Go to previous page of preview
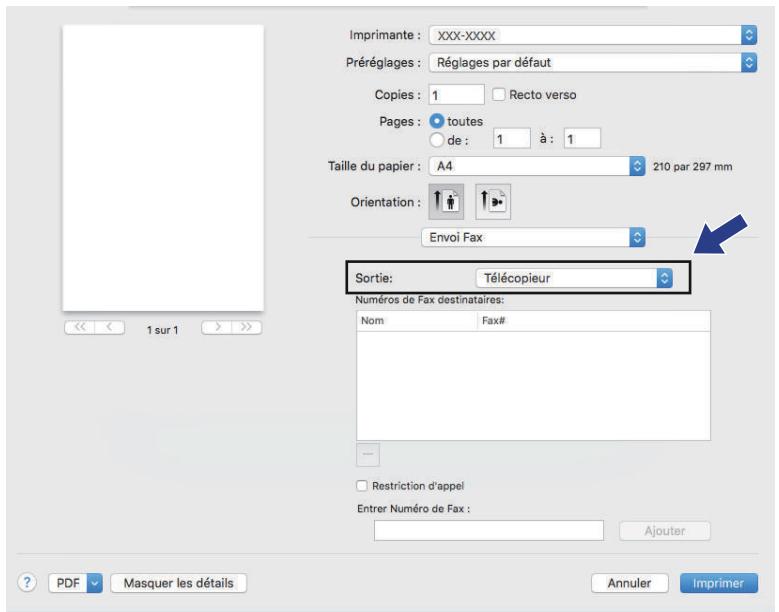 click(109, 327)
